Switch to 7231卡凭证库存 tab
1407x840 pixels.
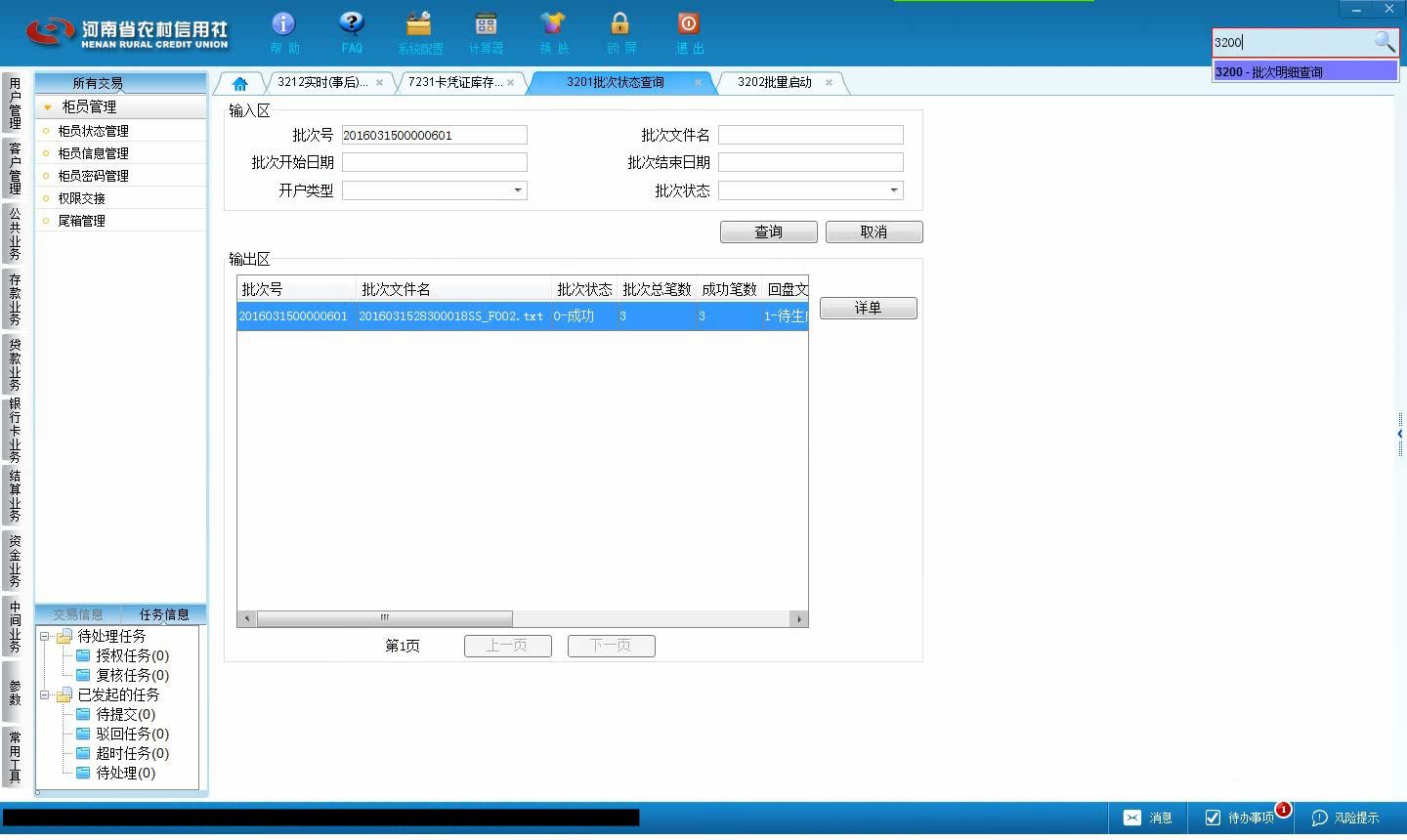454,83
